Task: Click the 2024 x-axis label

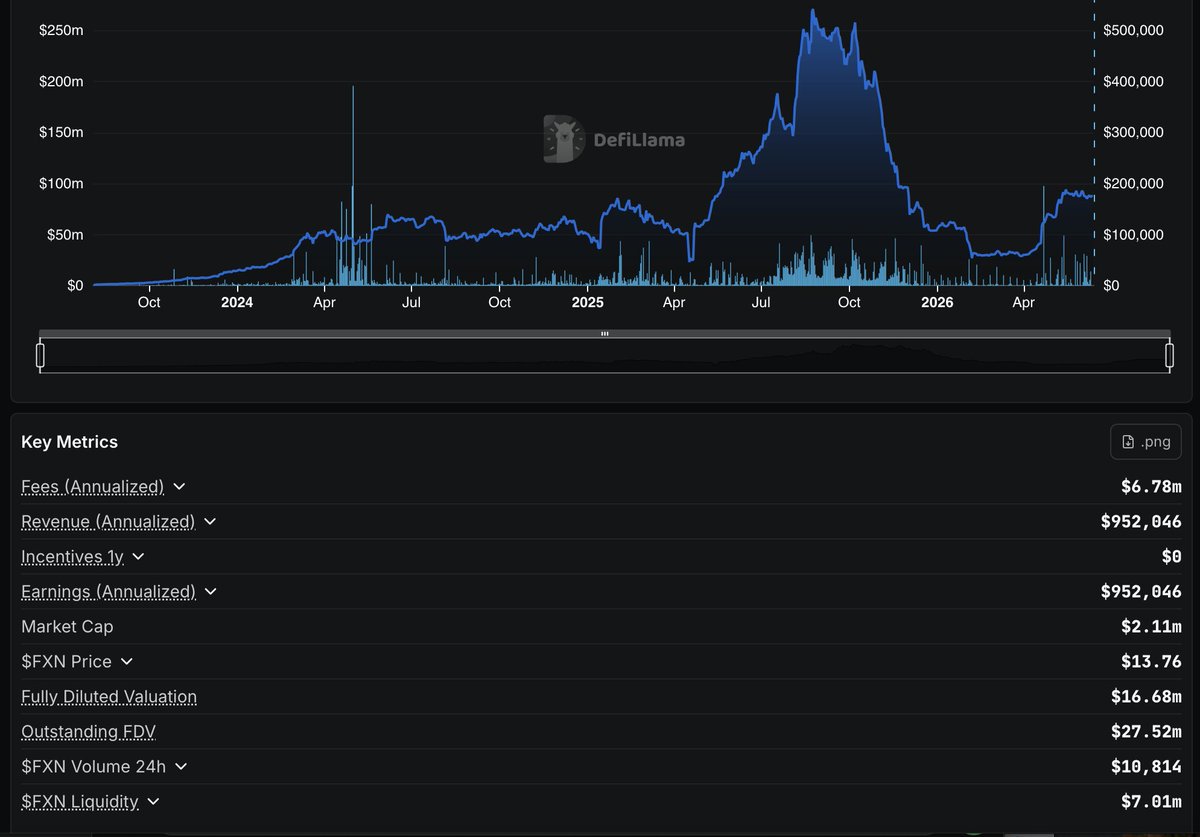Action: click(x=237, y=302)
